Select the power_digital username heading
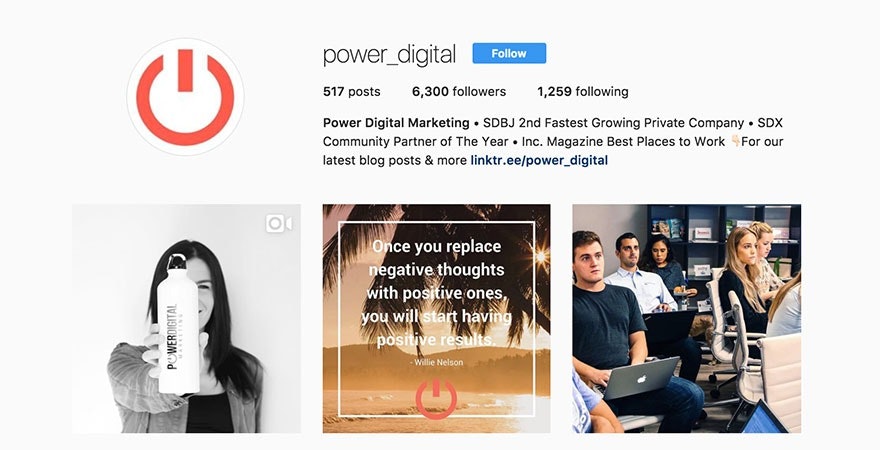 click(x=389, y=54)
